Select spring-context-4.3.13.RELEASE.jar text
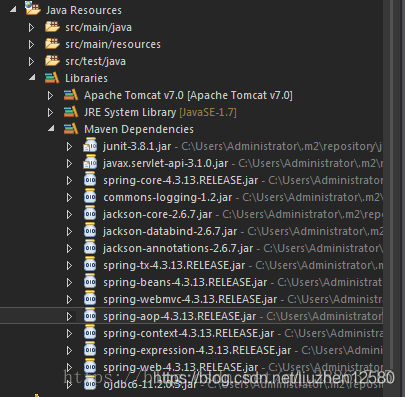 click(189, 333)
